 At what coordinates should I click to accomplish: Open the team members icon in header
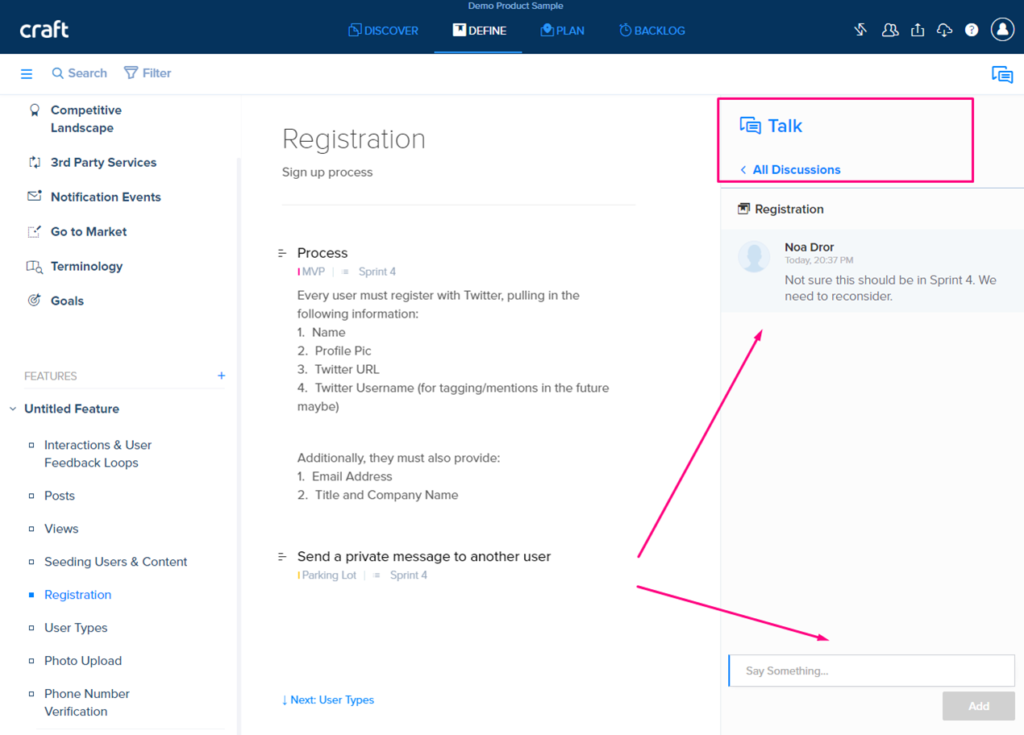click(x=889, y=29)
